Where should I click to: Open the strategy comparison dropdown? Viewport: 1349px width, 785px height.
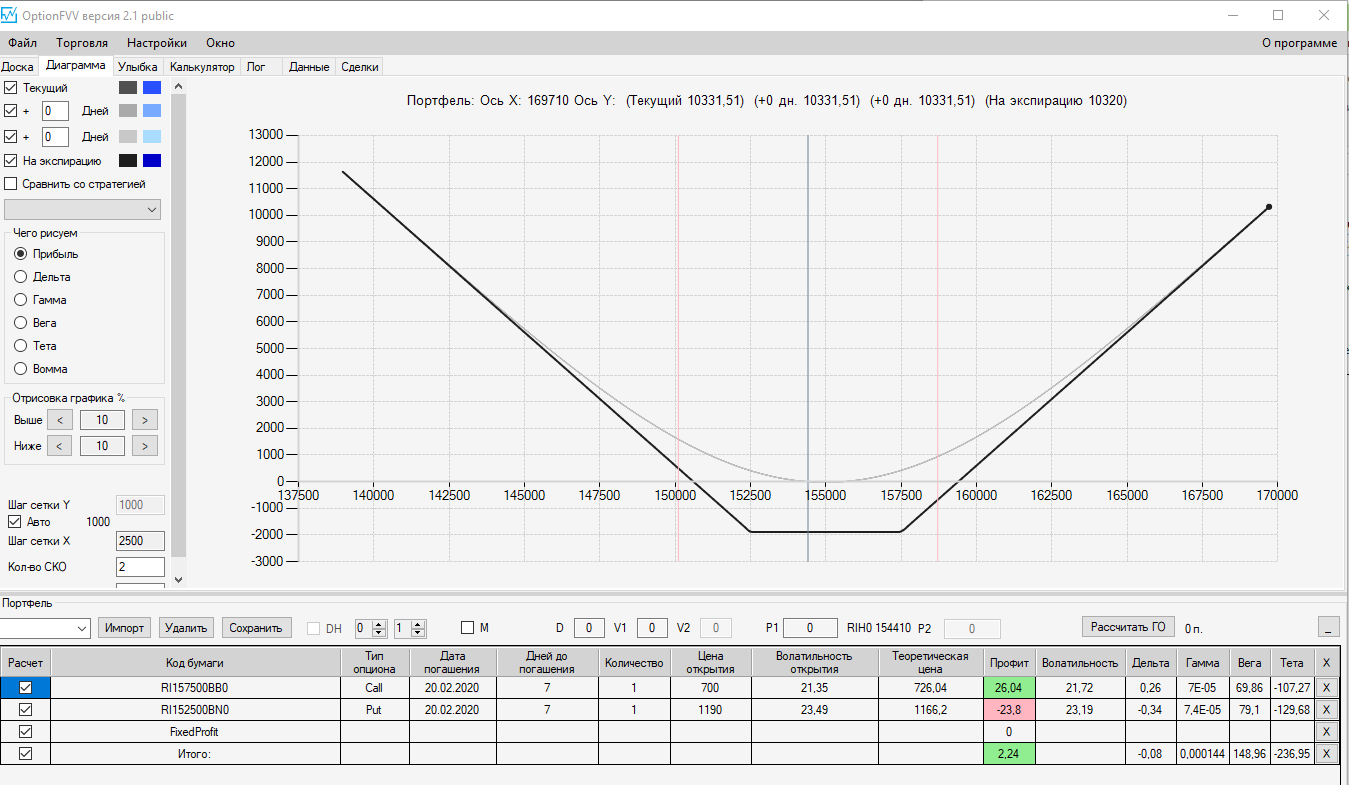(83, 209)
